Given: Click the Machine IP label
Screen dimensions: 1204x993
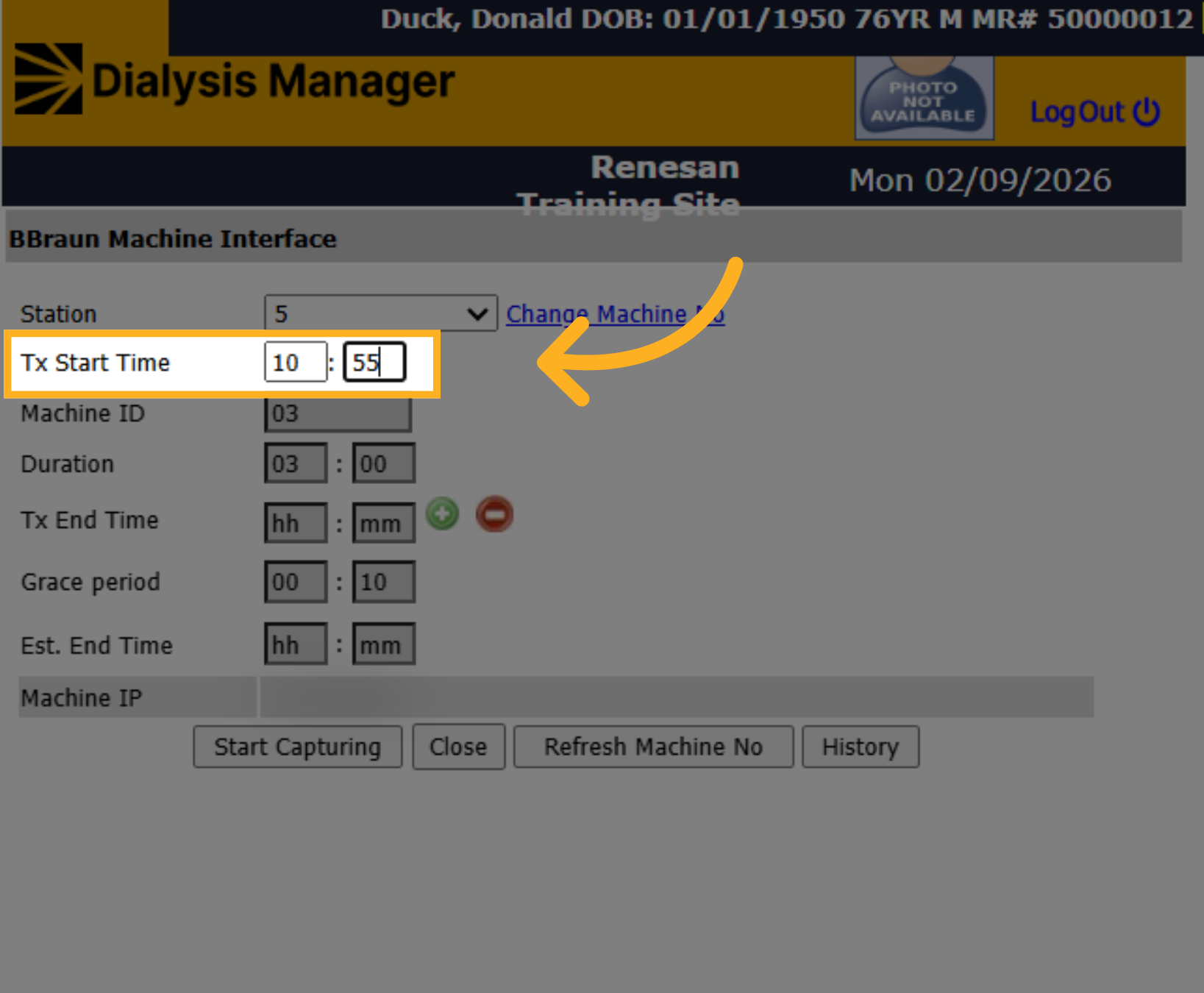Looking at the screenshot, I should tap(81, 697).
